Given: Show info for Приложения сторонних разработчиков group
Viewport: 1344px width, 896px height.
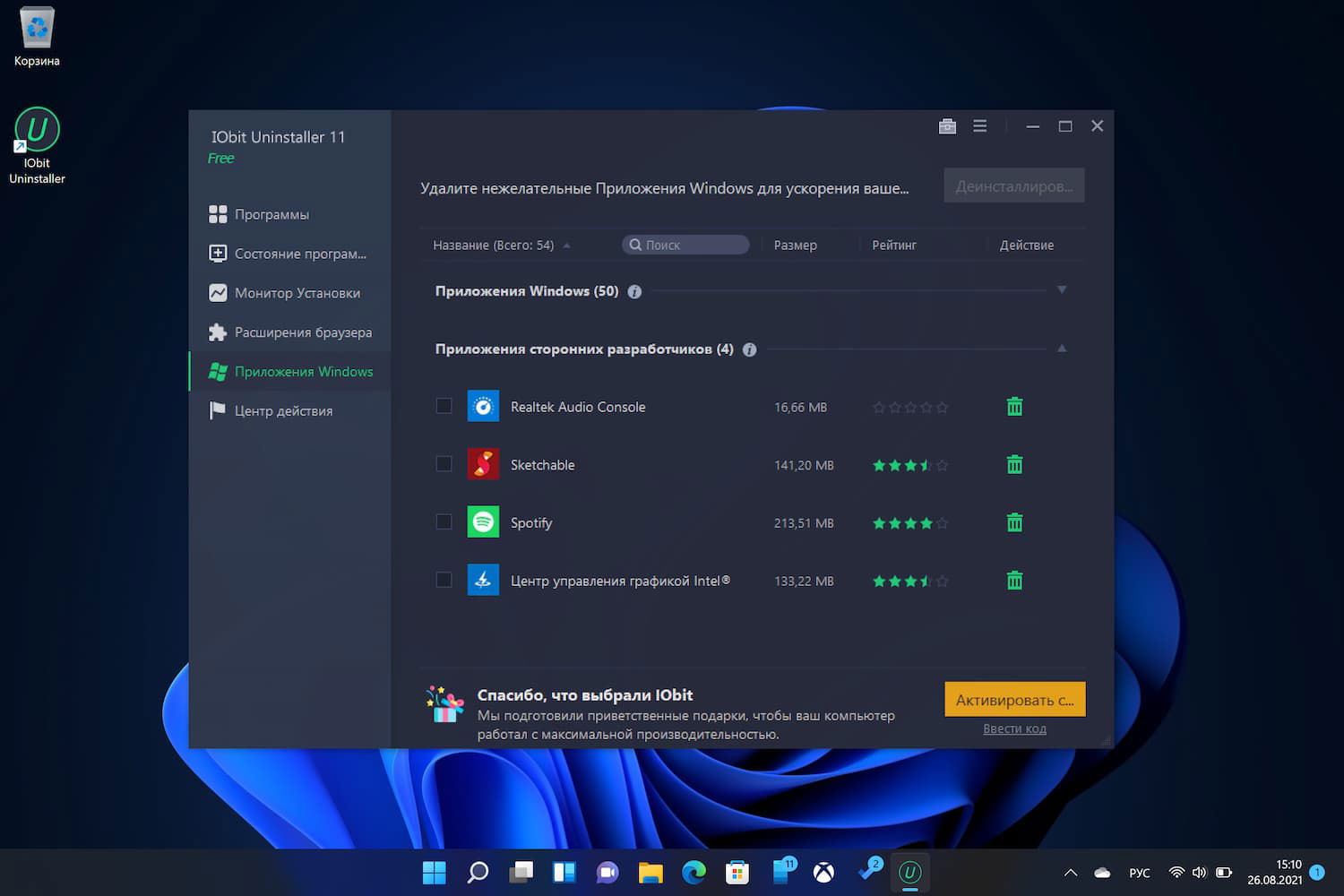Looking at the screenshot, I should pyautogui.click(x=749, y=349).
